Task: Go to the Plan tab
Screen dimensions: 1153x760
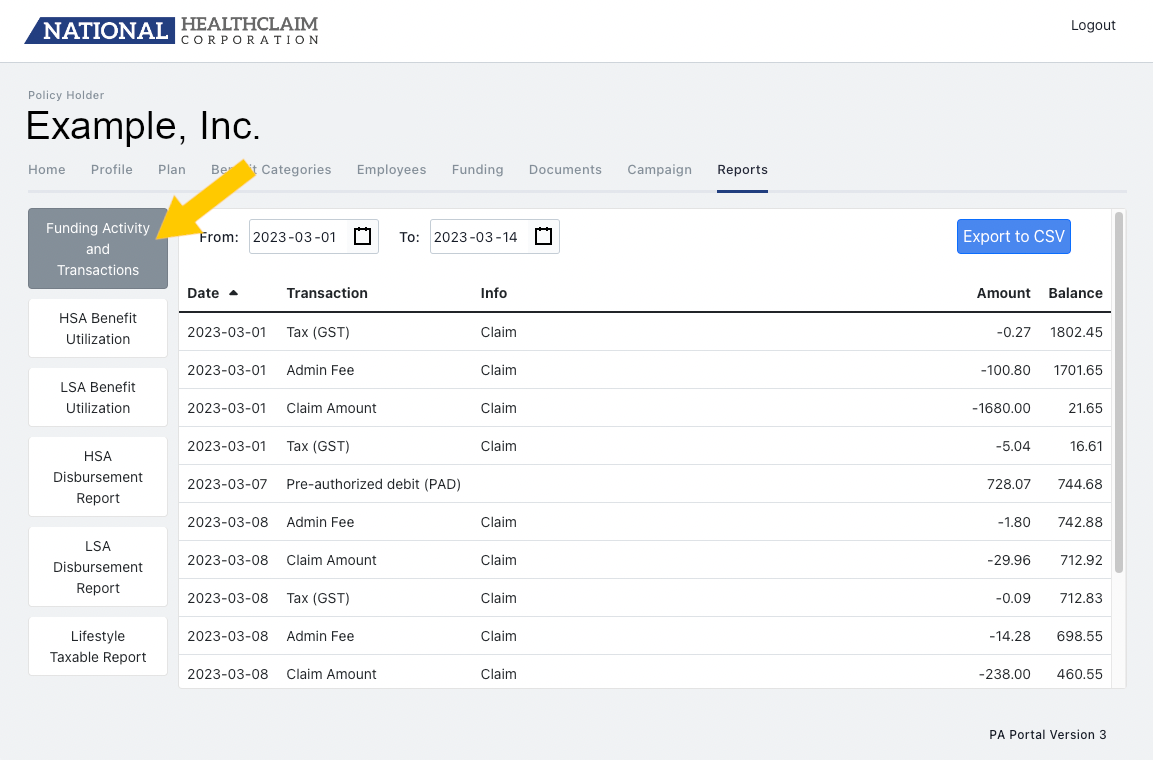Action: coord(171,170)
